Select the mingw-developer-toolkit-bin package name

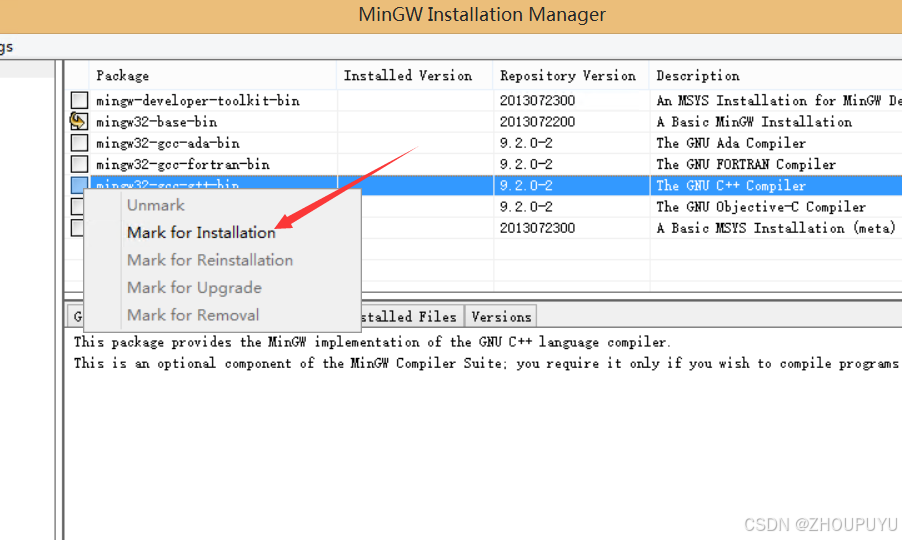[198, 101]
